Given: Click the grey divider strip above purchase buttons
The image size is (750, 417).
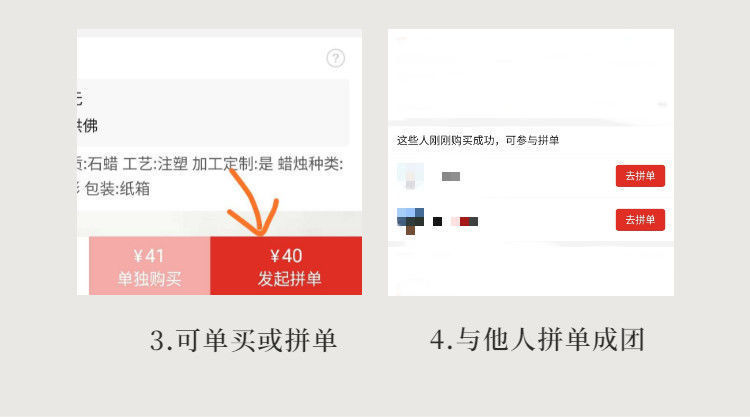Looking at the screenshot, I should point(219,223).
